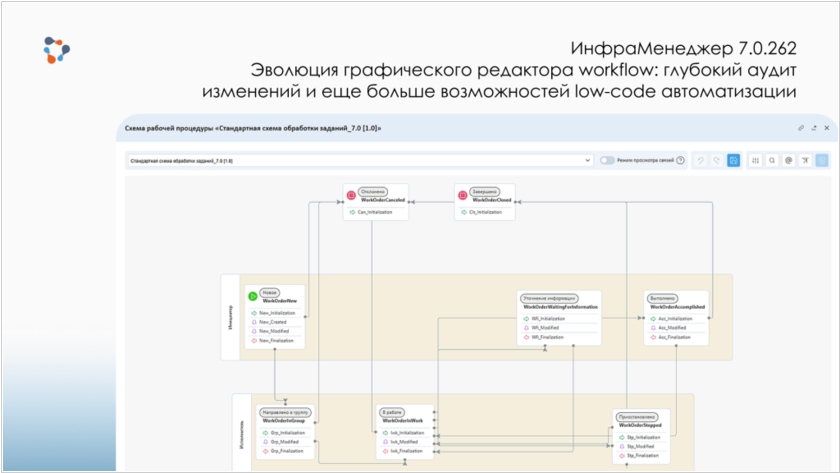Click the Acc_Finalization row

[x=677, y=337]
